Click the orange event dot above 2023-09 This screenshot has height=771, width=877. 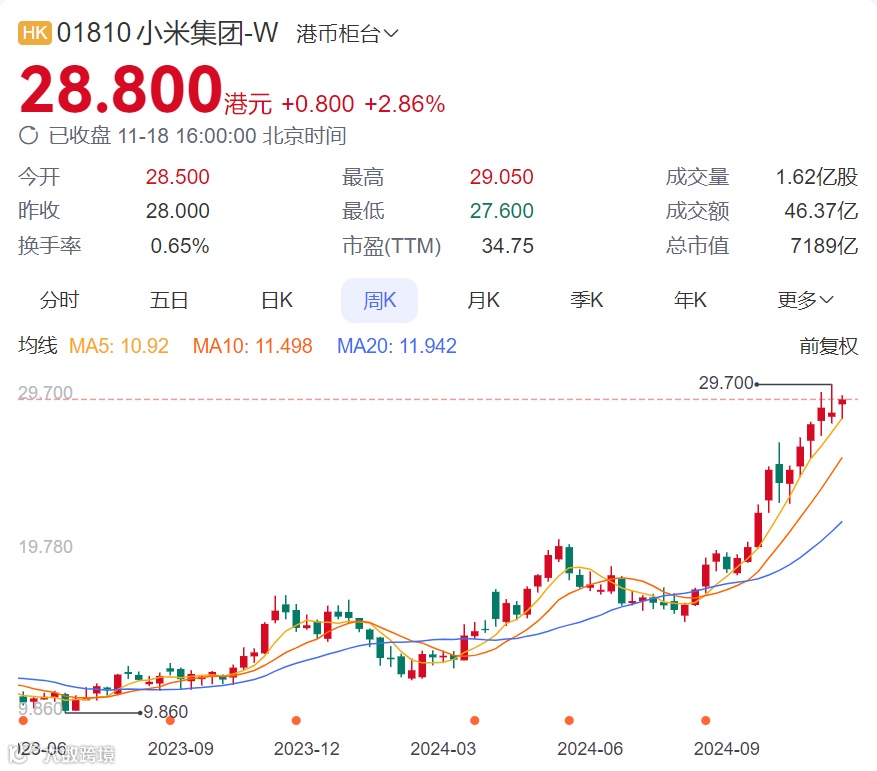[x=171, y=720]
